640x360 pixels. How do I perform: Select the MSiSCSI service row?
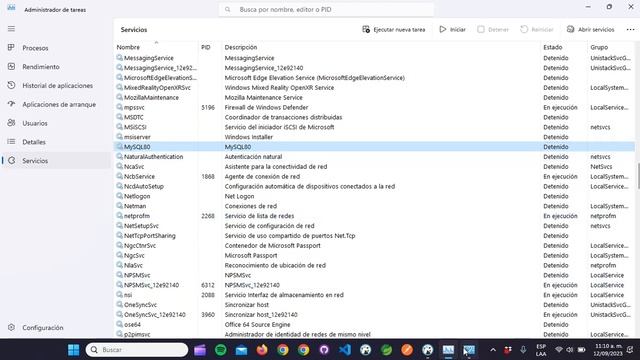tap(374, 127)
